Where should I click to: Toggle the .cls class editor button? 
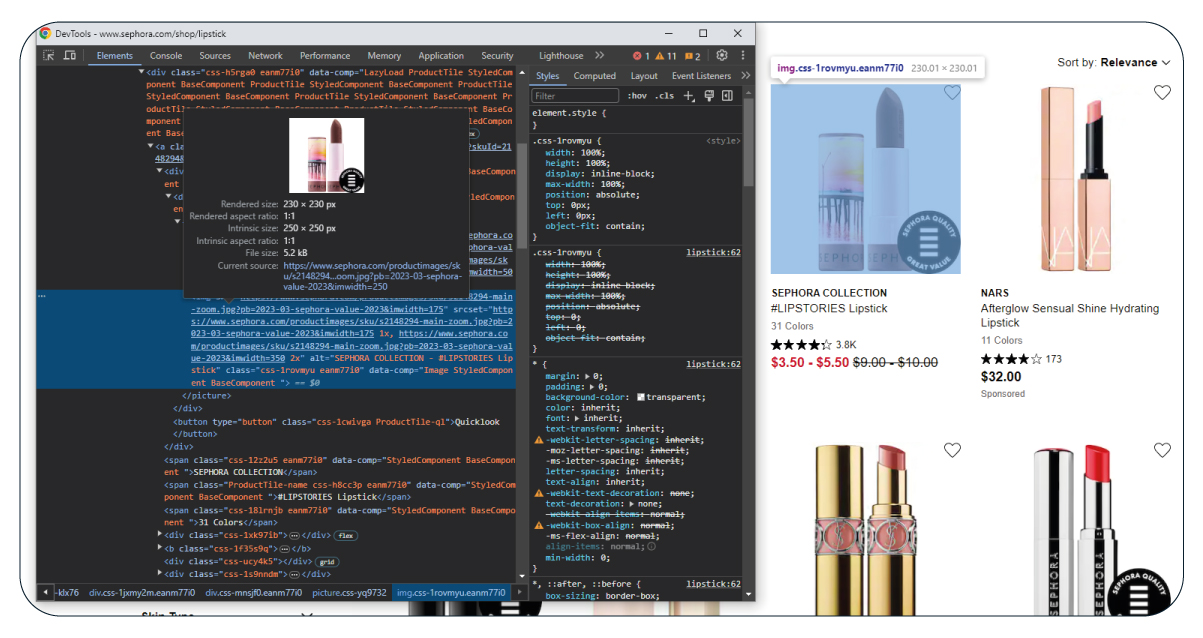[664, 96]
